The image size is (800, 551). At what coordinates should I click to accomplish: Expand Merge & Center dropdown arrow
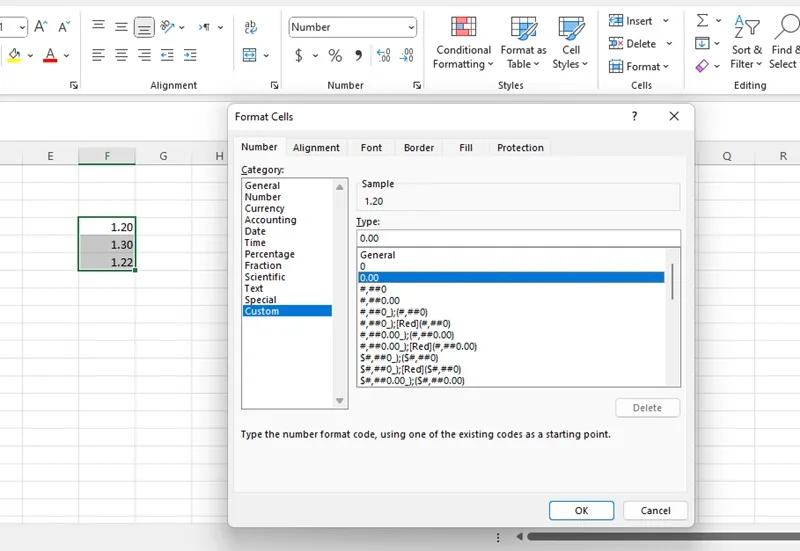point(266,55)
